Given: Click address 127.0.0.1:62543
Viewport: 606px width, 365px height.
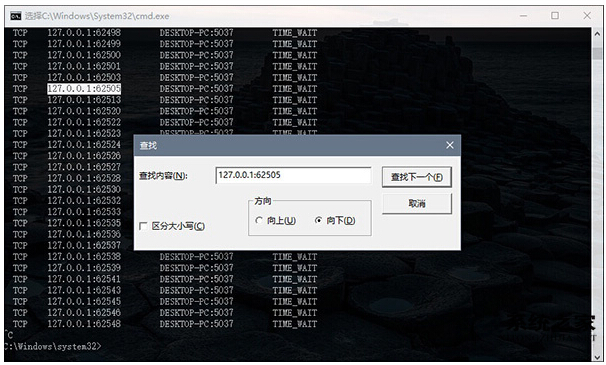Looking at the screenshot, I should coord(84,290).
